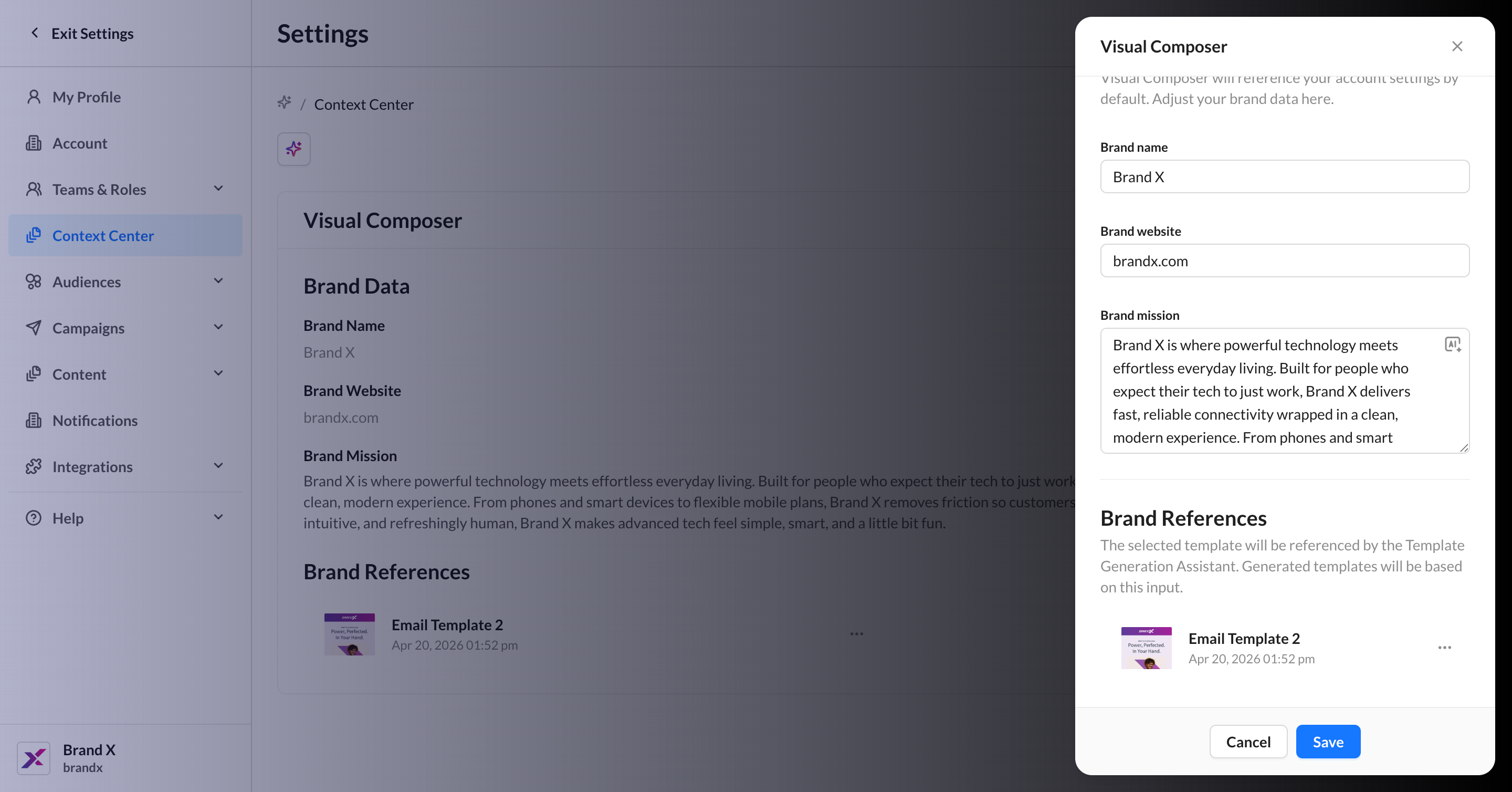Expand the Campaigns section chevron
This screenshot has width=1512, height=792.
pyautogui.click(x=218, y=327)
